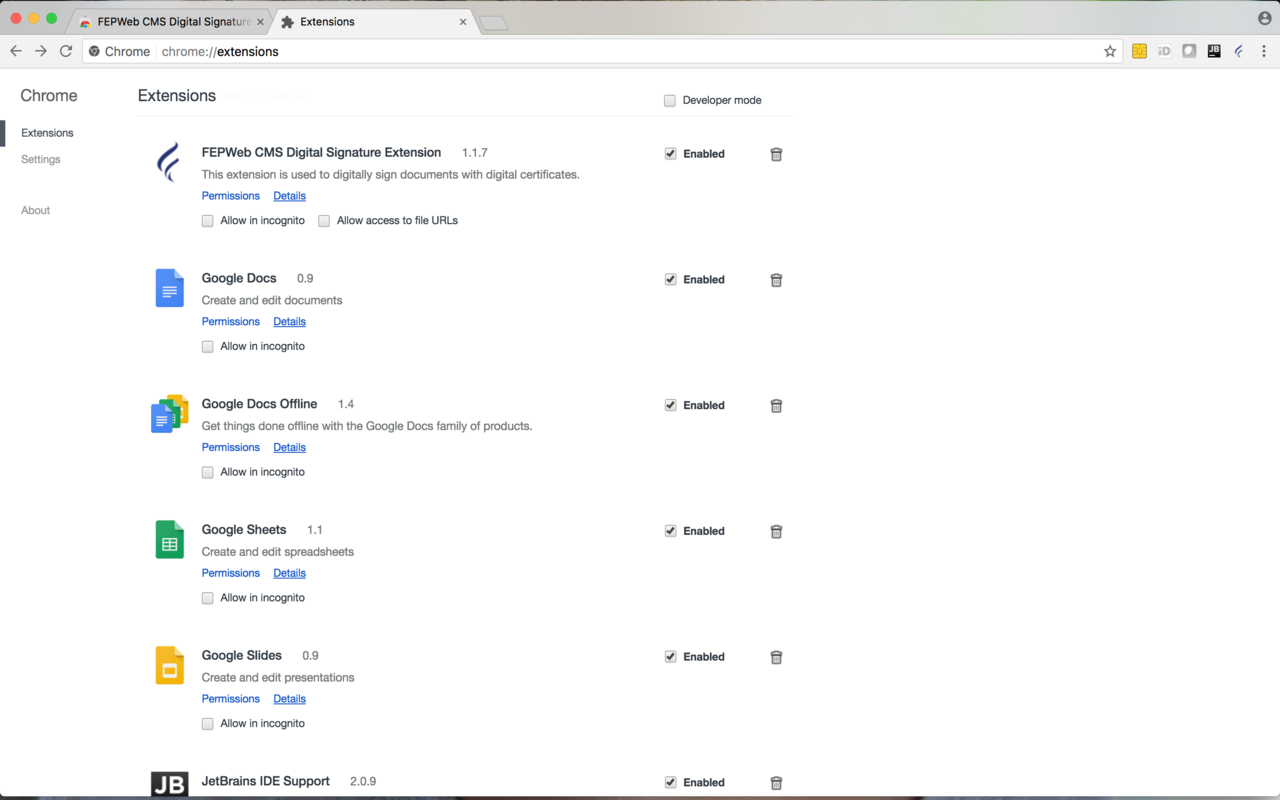
Task: Disable Google Docs Offline Enabled checkbox
Action: (670, 405)
